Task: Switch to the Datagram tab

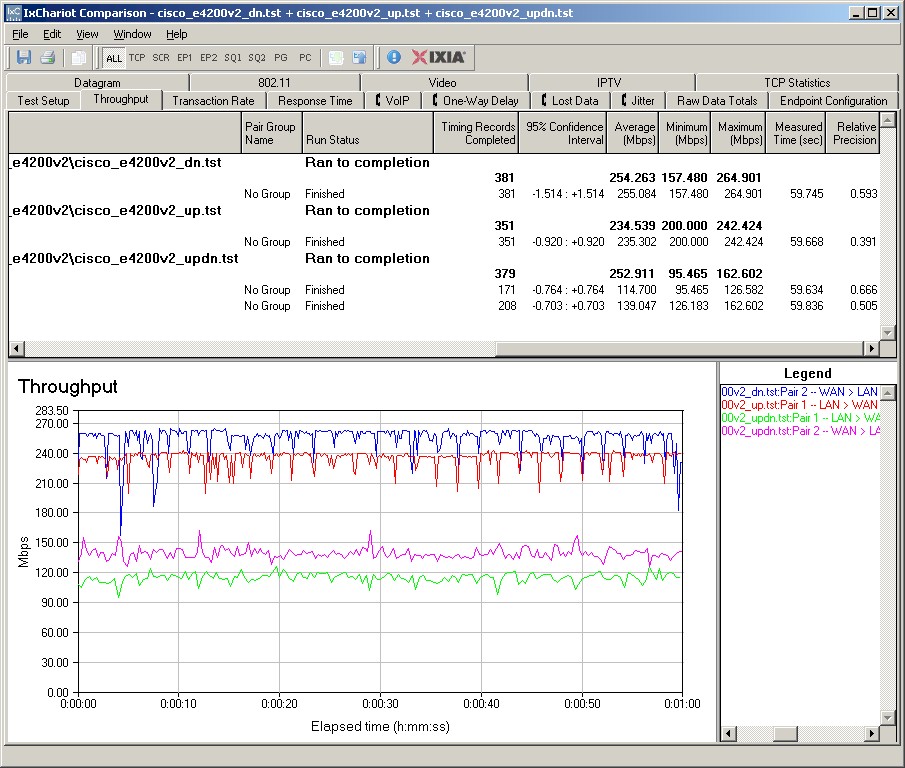Action: click(97, 83)
